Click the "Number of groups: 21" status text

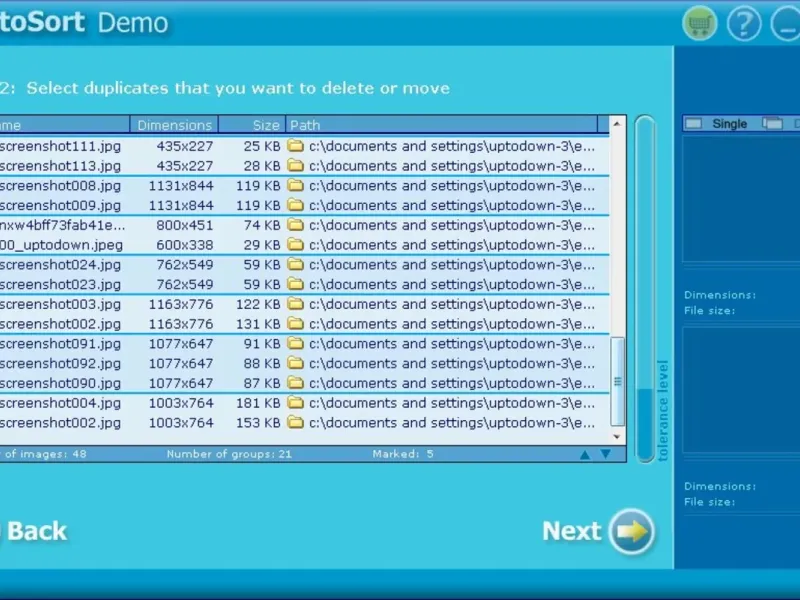(x=229, y=454)
